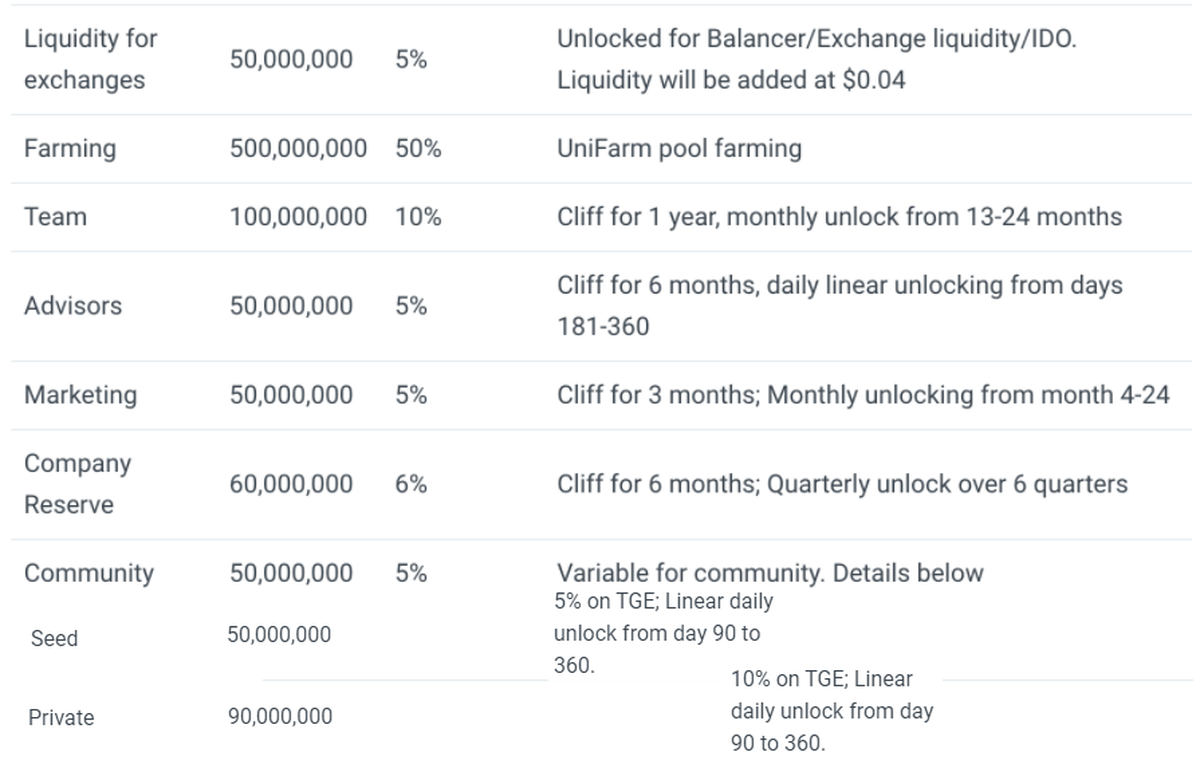This screenshot has width=1200, height=760.
Task: Select the 100,000,000 Team allocation amount
Action: [x=298, y=217]
